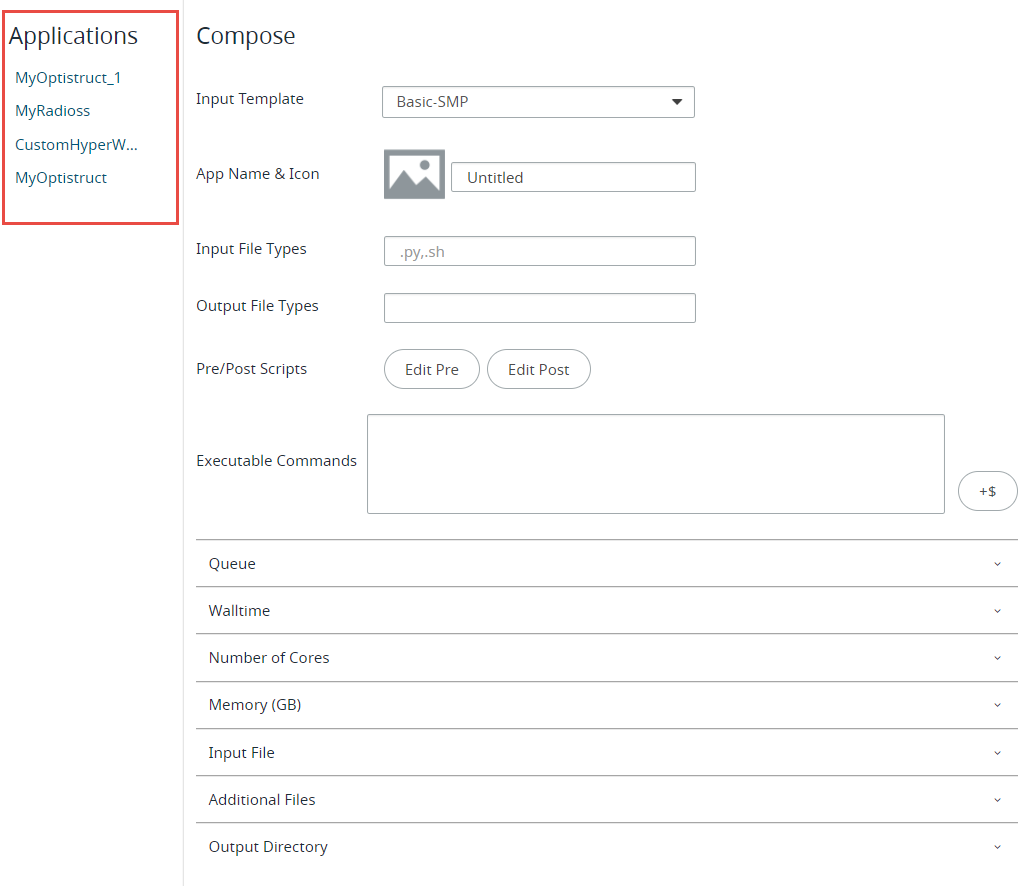Click the Untitled app name field
The image size is (1029, 886).
point(573,177)
